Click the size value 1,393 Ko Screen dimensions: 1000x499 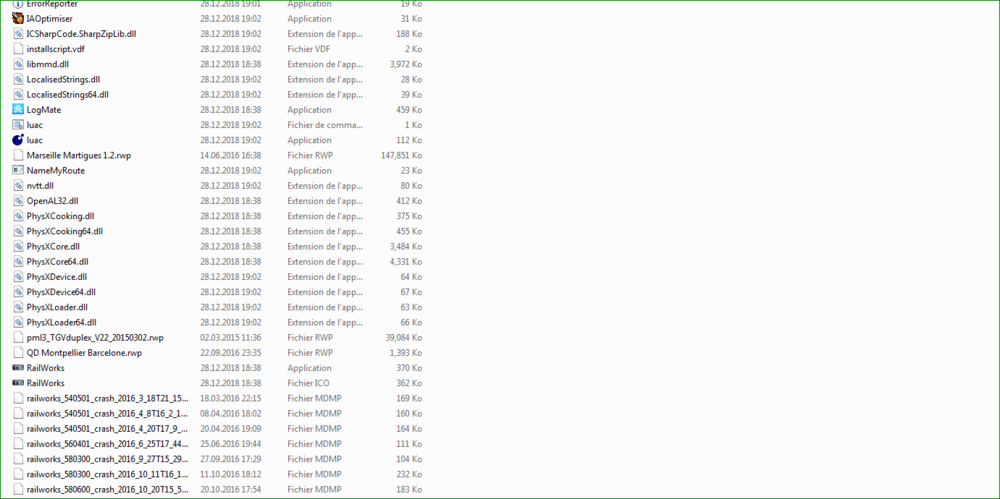pos(406,352)
